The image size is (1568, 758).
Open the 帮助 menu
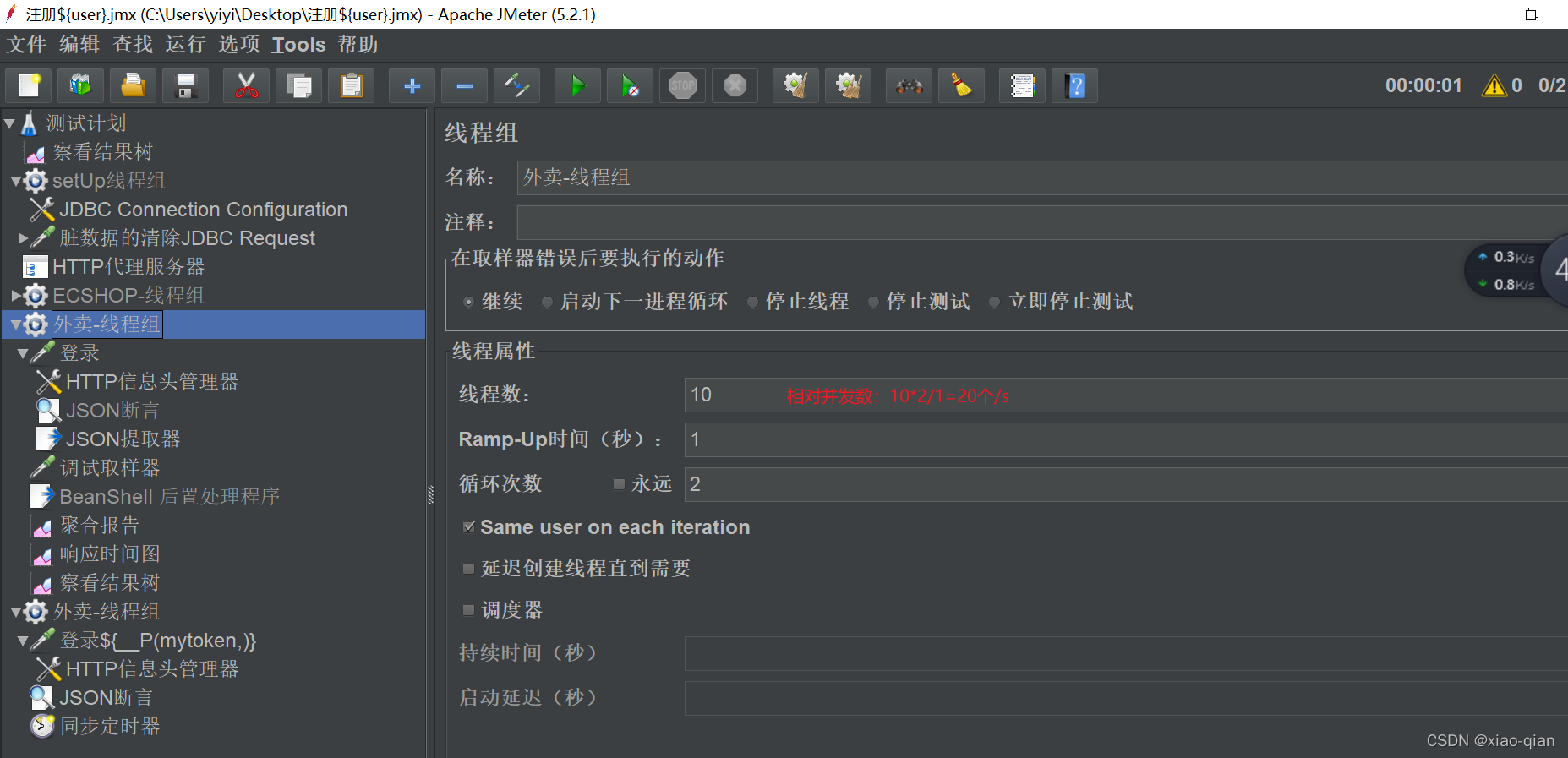tap(358, 45)
